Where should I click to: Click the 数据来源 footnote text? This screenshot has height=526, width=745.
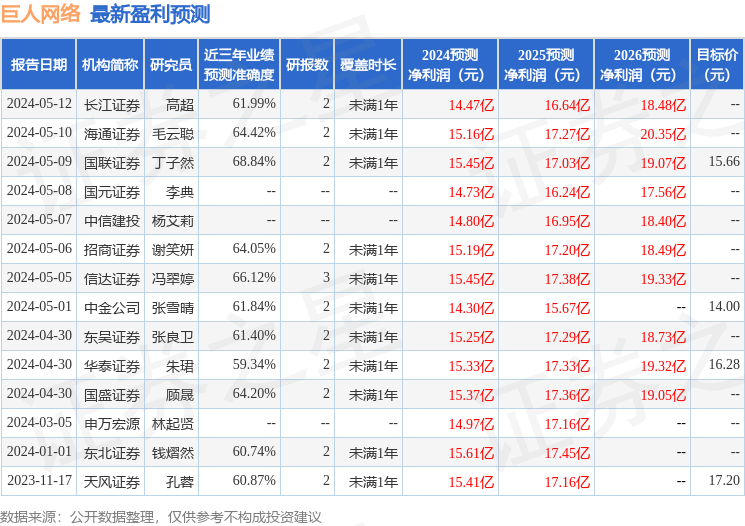(161, 516)
